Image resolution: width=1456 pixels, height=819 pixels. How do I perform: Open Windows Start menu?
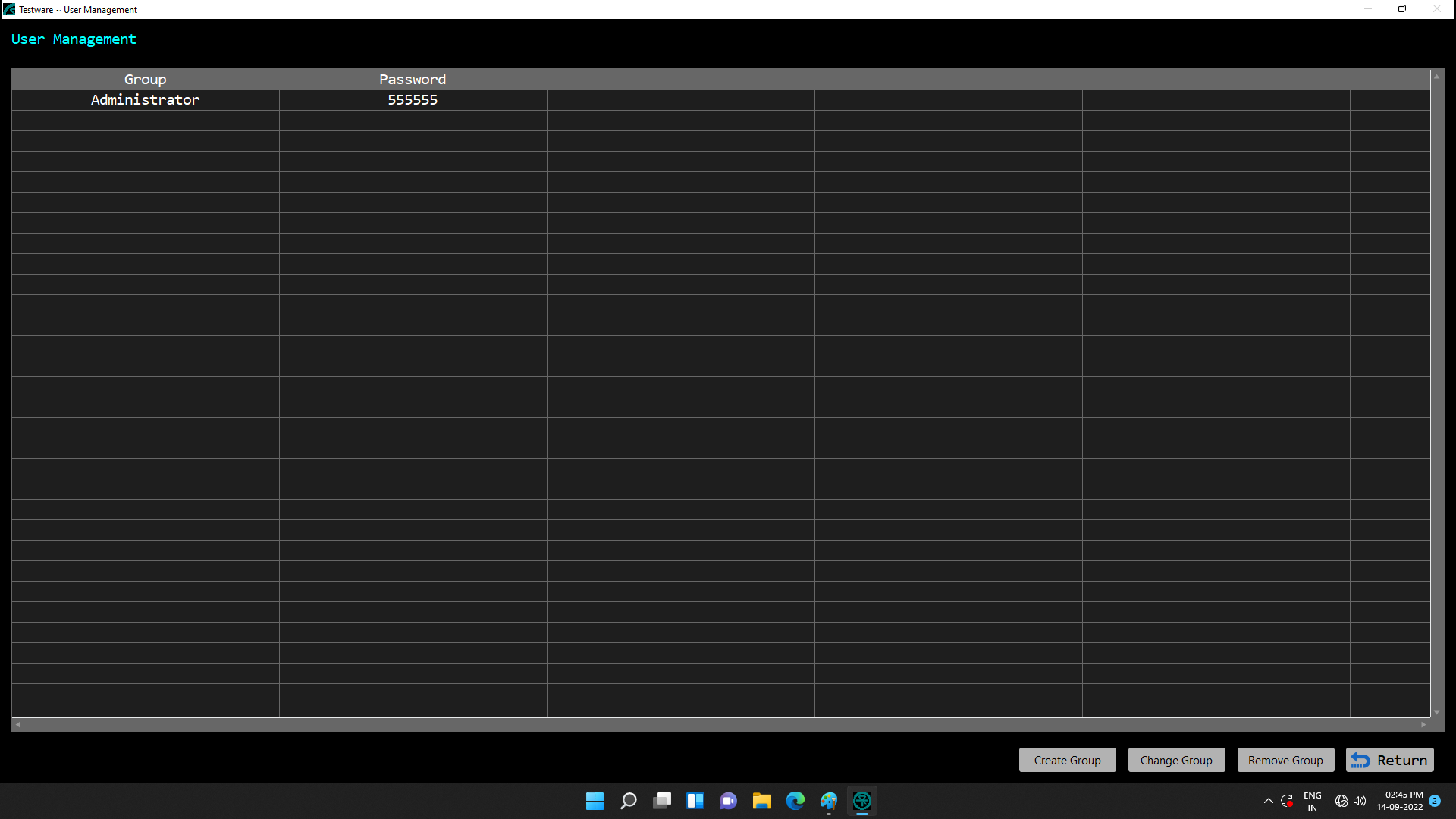[595, 801]
